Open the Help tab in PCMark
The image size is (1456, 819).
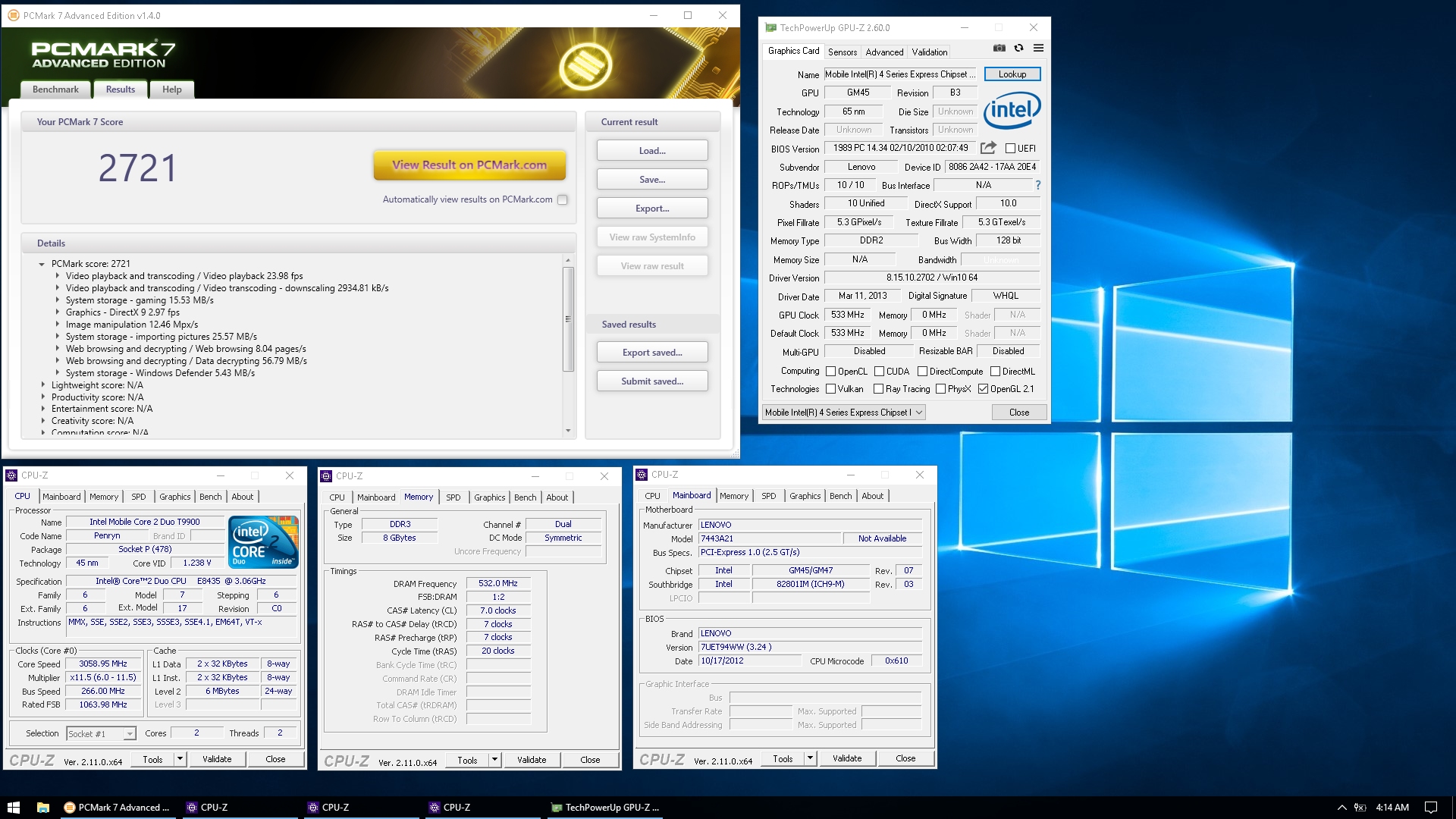point(172,89)
